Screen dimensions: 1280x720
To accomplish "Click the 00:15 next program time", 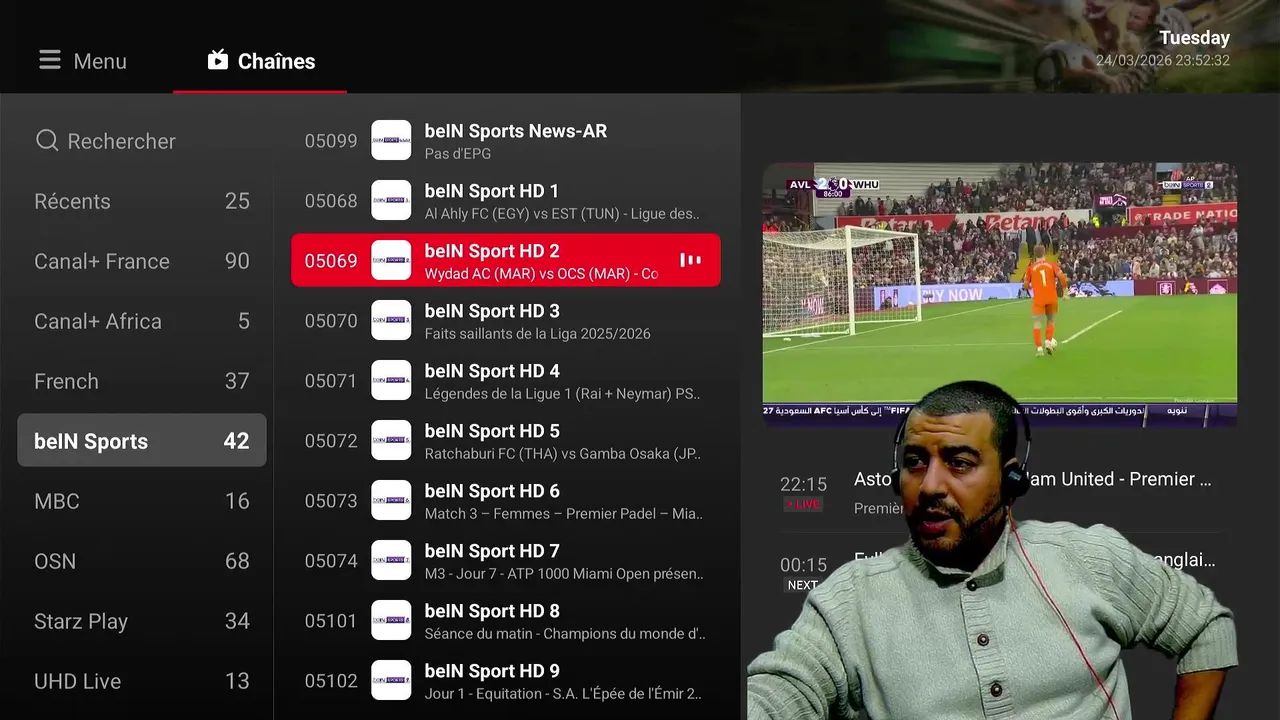I will point(803,565).
